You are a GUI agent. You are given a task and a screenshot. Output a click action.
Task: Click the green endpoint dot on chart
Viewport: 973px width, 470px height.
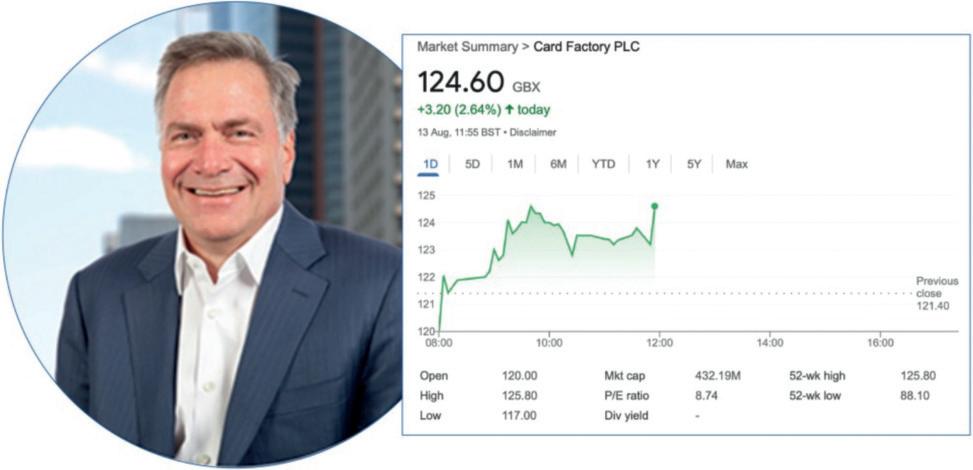tap(654, 206)
